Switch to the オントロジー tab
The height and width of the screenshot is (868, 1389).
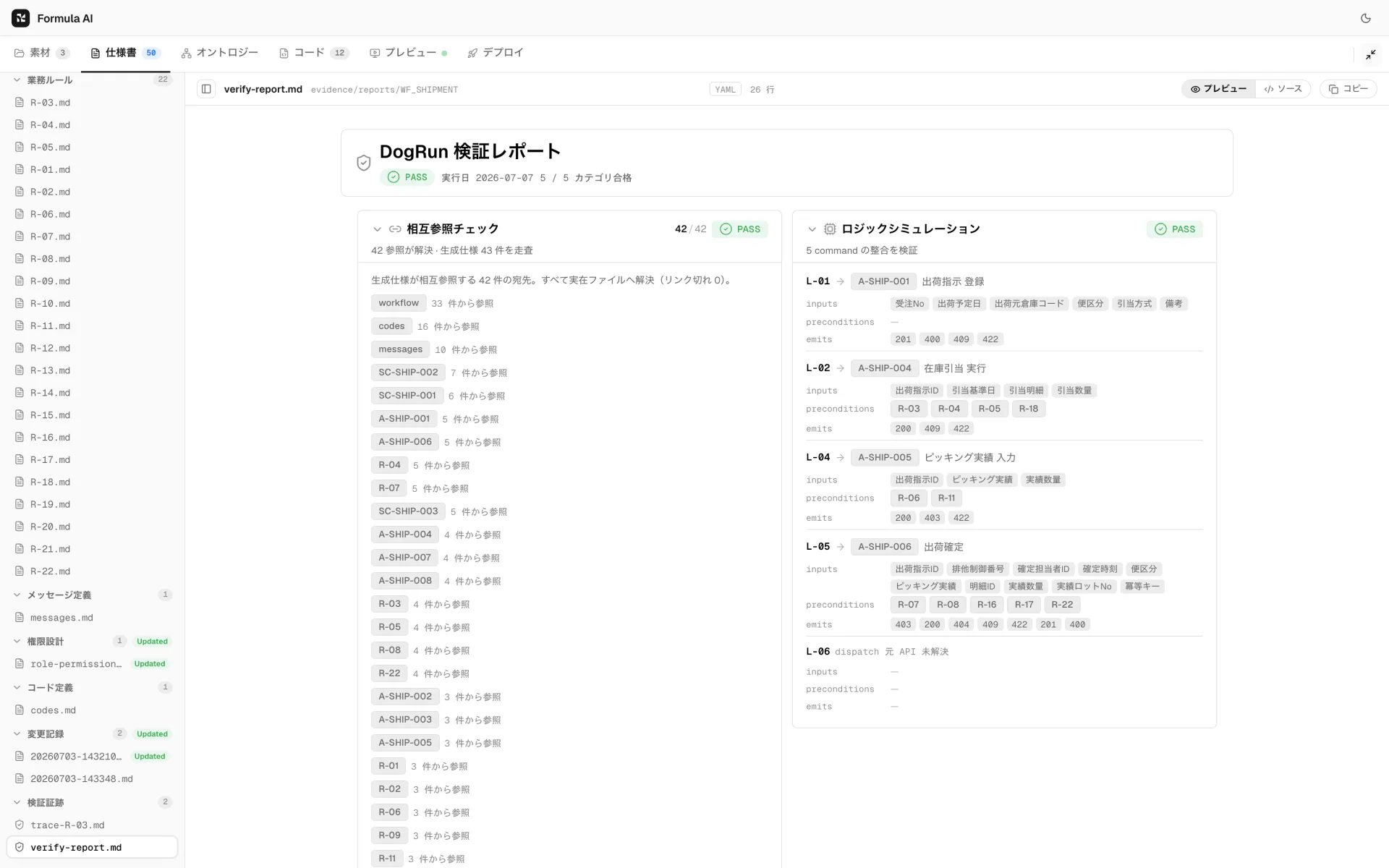220,53
